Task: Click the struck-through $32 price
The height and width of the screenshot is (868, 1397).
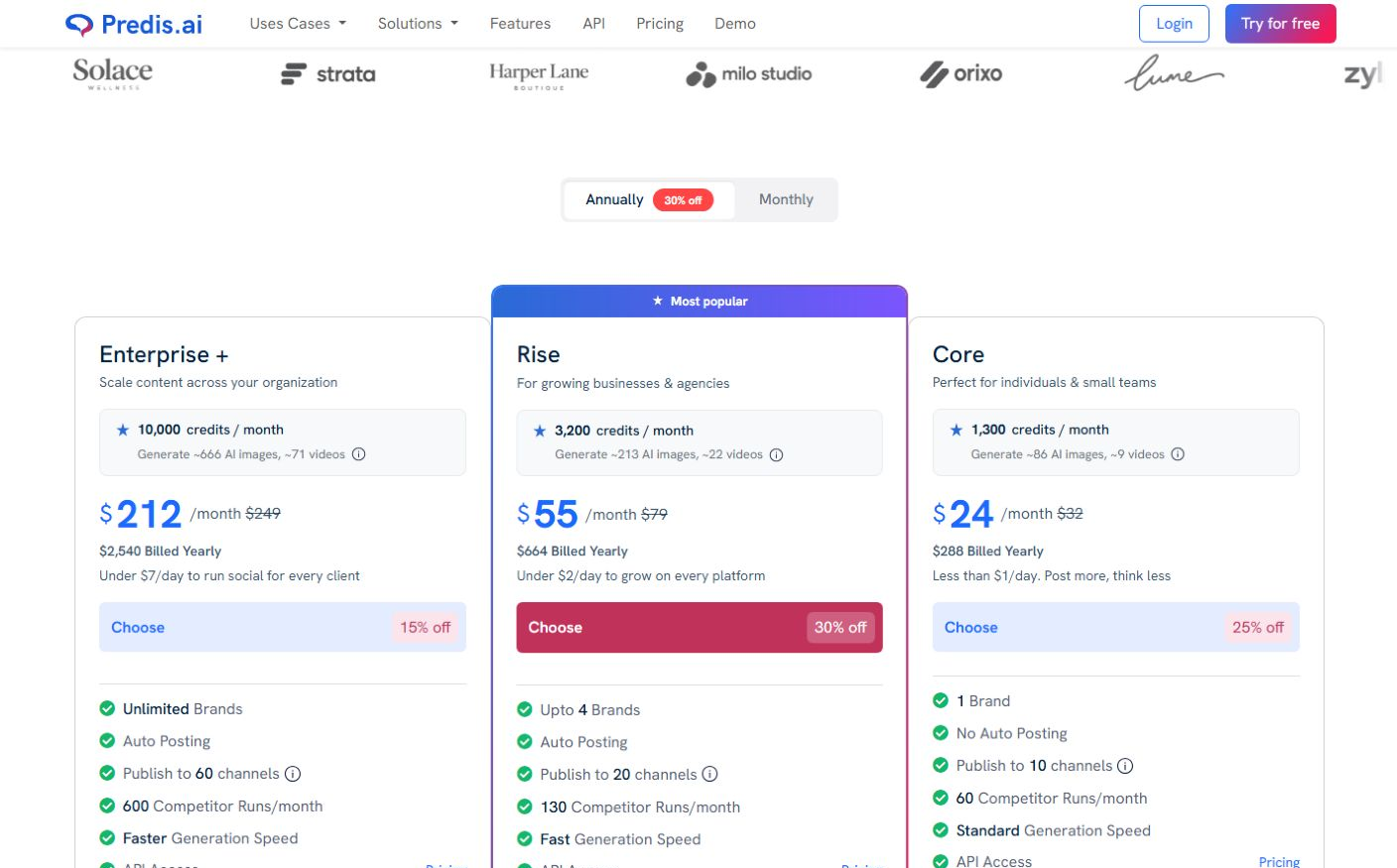Action: [x=1070, y=513]
